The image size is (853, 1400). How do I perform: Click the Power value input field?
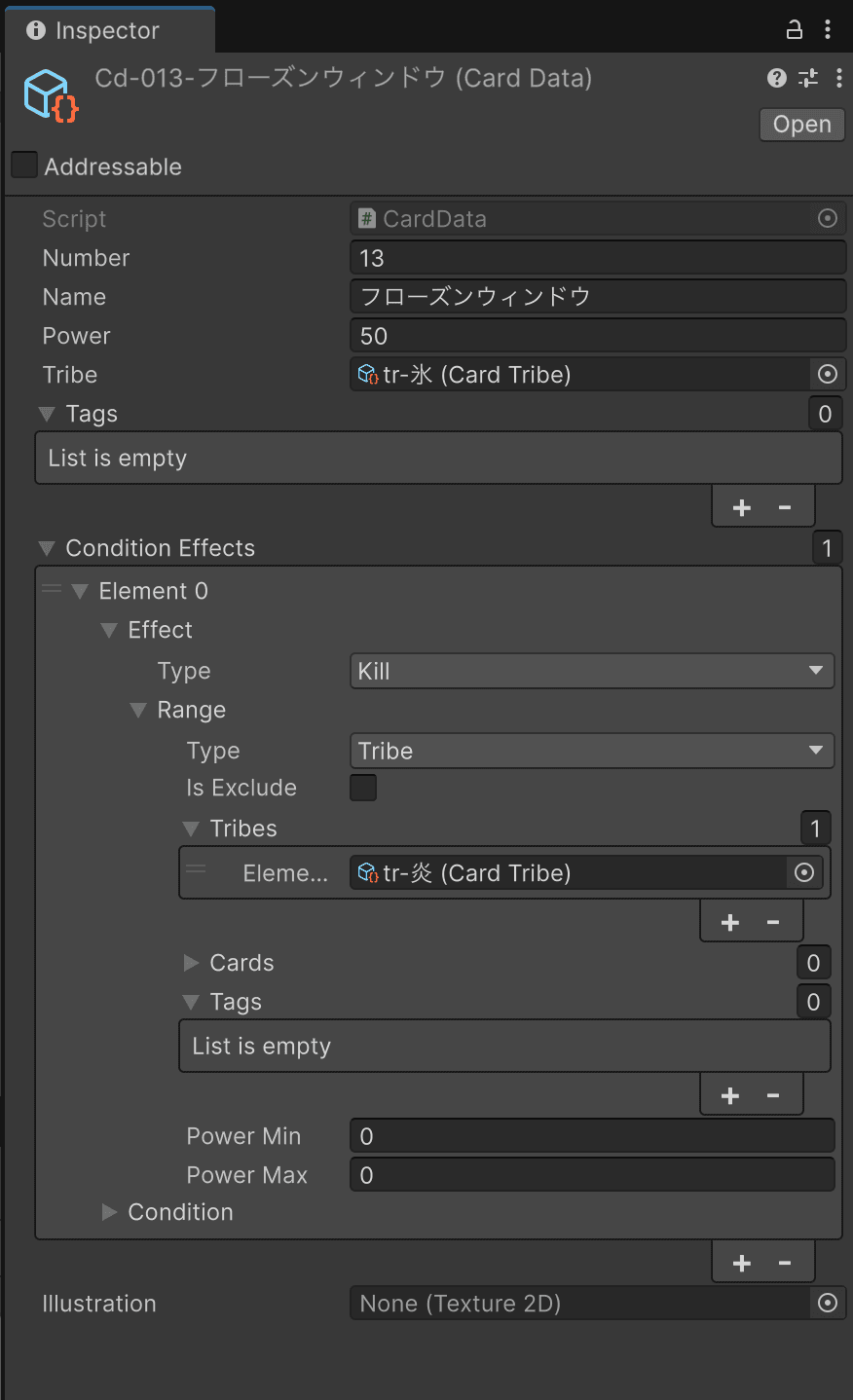(x=596, y=336)
